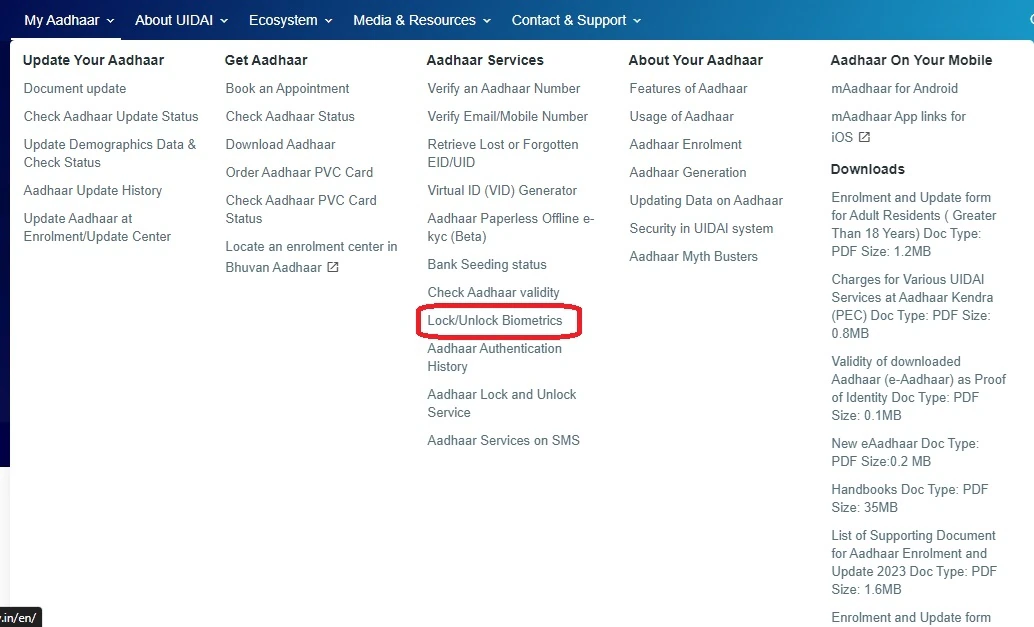Open the Contact & Support menu
Image resolution: width=1034 pixels, height=627 pixels.
tap(576, 20)
